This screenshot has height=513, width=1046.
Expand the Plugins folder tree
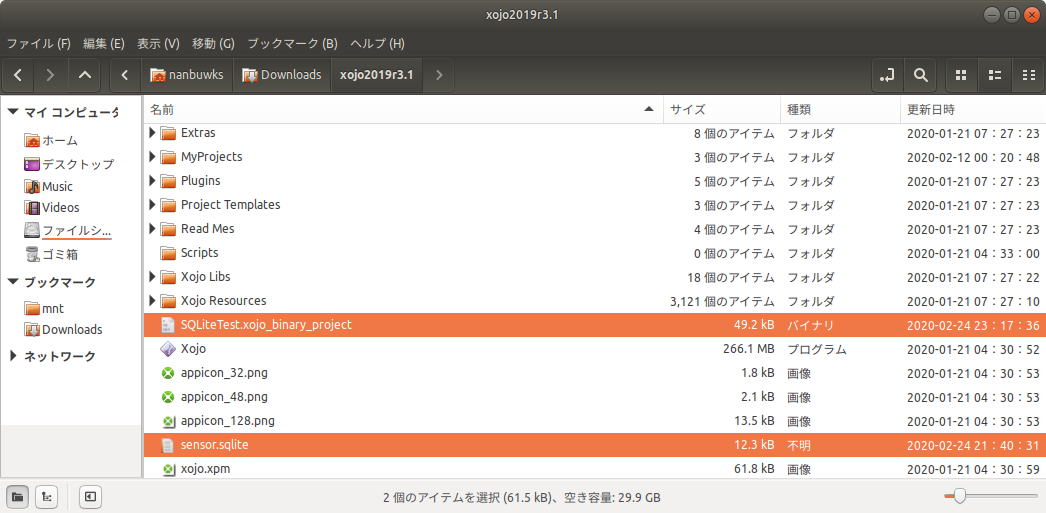click(152, 181)
